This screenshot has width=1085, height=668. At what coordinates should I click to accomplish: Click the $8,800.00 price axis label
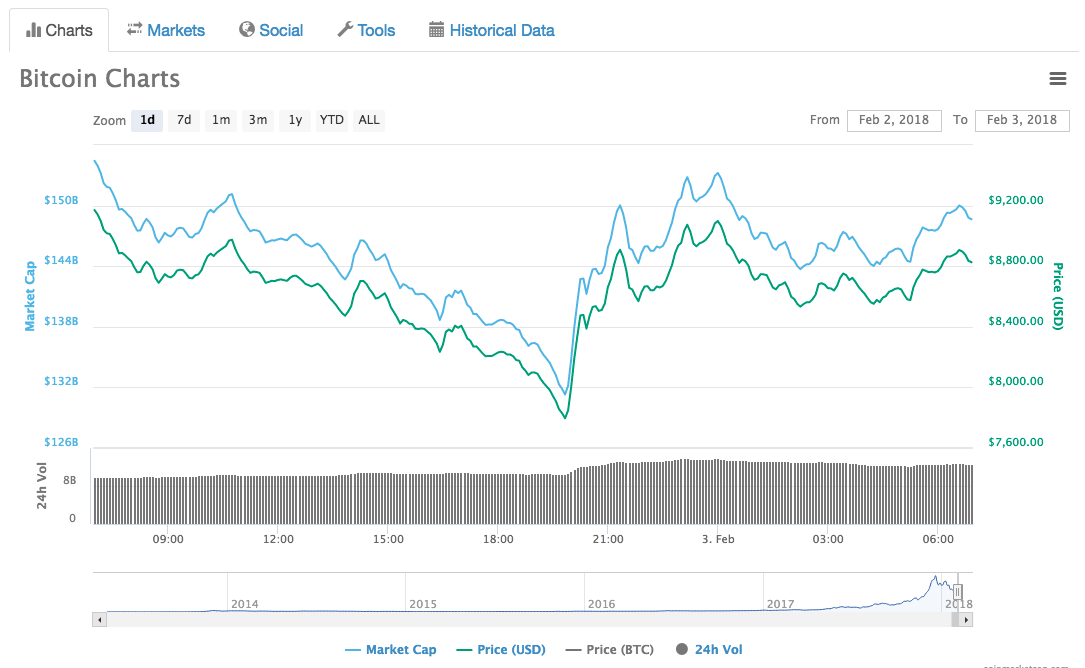tap(1016, 260)
